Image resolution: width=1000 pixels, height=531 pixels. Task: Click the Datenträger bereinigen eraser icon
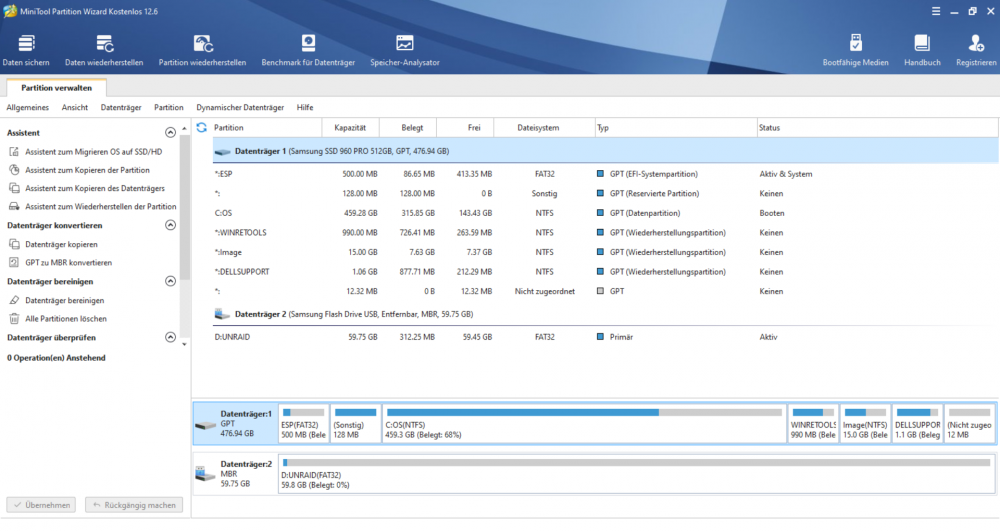14,300
